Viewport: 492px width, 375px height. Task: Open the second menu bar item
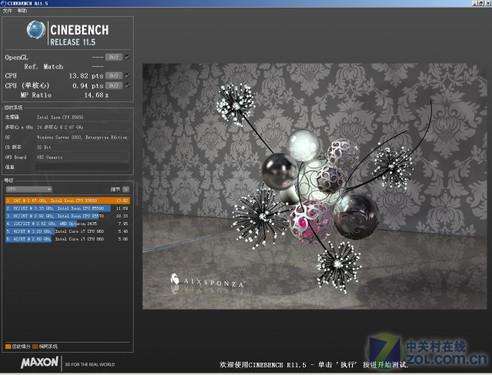click(22, 11)
